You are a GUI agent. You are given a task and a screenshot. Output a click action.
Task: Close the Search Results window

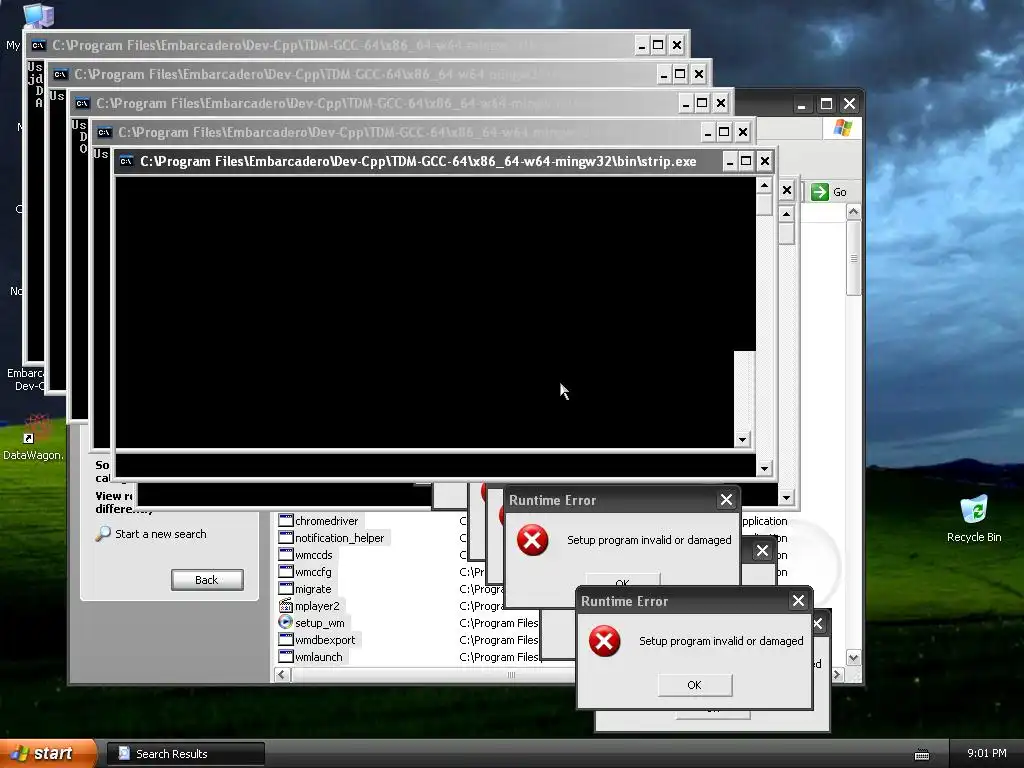click(x=850, y=104)
